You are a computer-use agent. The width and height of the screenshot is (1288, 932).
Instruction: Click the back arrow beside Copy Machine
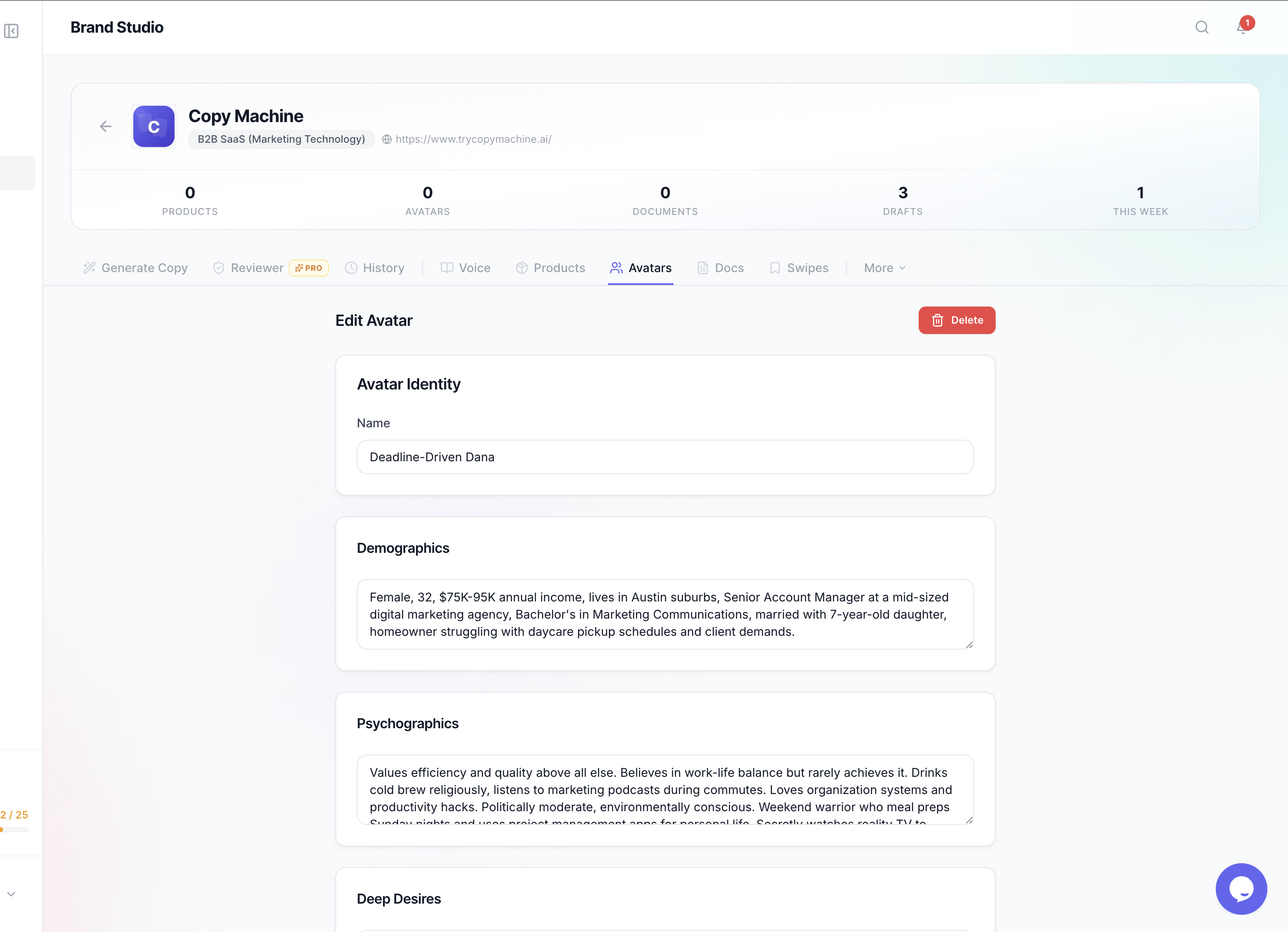(x=106, y=127)
